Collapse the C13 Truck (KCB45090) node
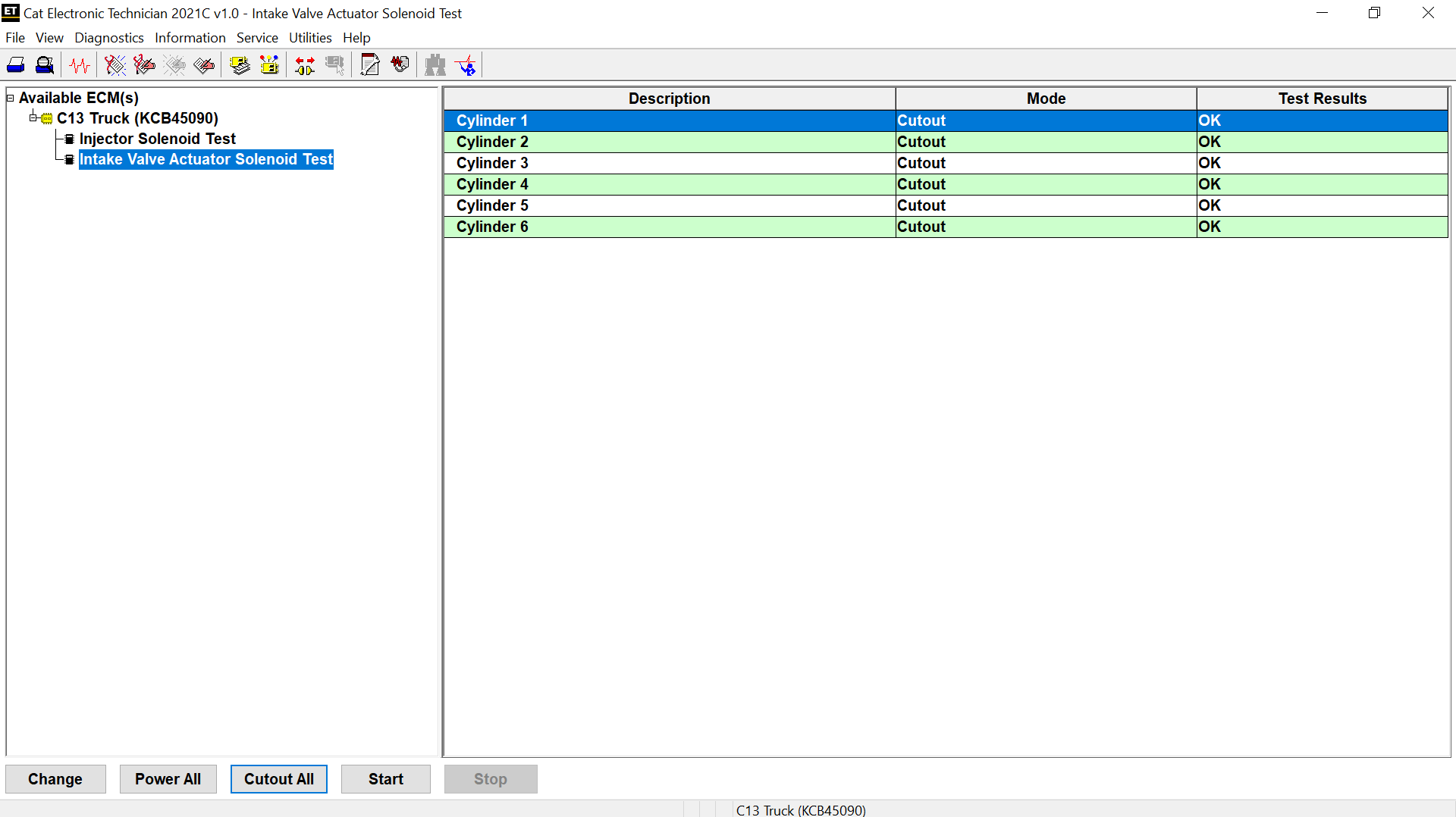The height and width of the screenshot is (817, 1456). [x=33, y=117]
